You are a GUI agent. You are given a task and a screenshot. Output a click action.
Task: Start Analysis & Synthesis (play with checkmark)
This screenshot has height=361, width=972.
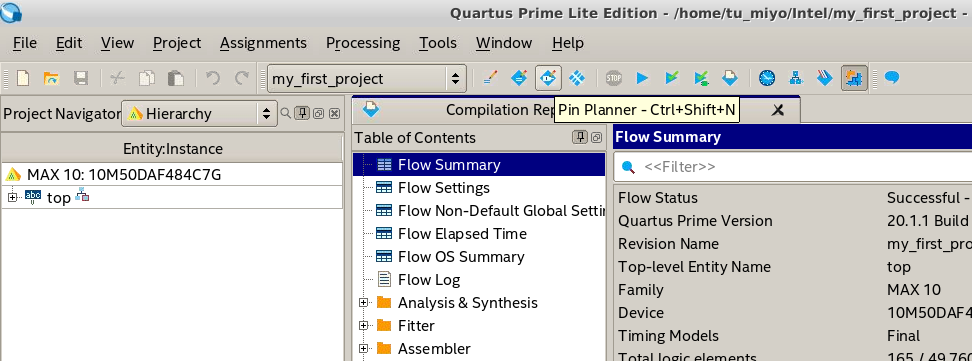(x=672, y=78)
